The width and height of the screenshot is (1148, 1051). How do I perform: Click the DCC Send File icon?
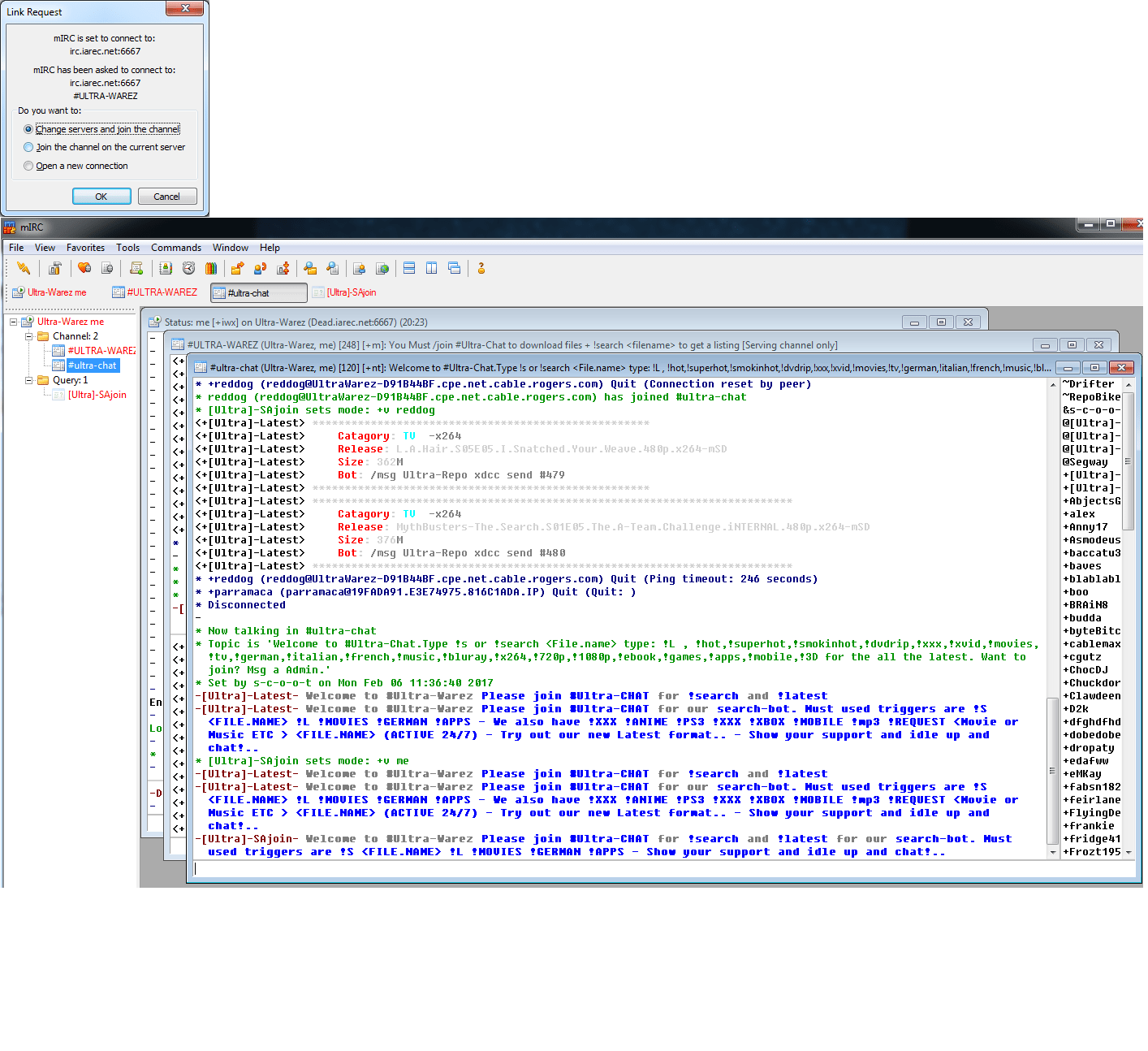237,268
